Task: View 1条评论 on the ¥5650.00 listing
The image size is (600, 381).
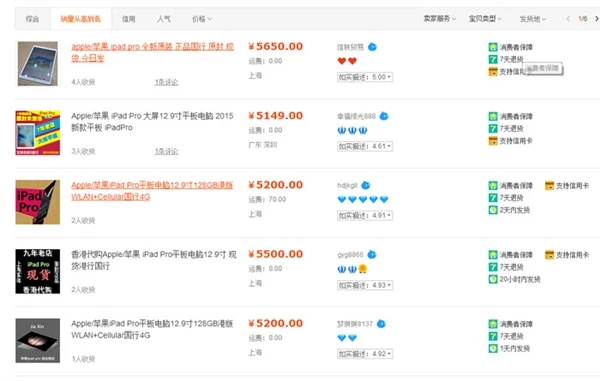Action: click(x=166, y=82)
